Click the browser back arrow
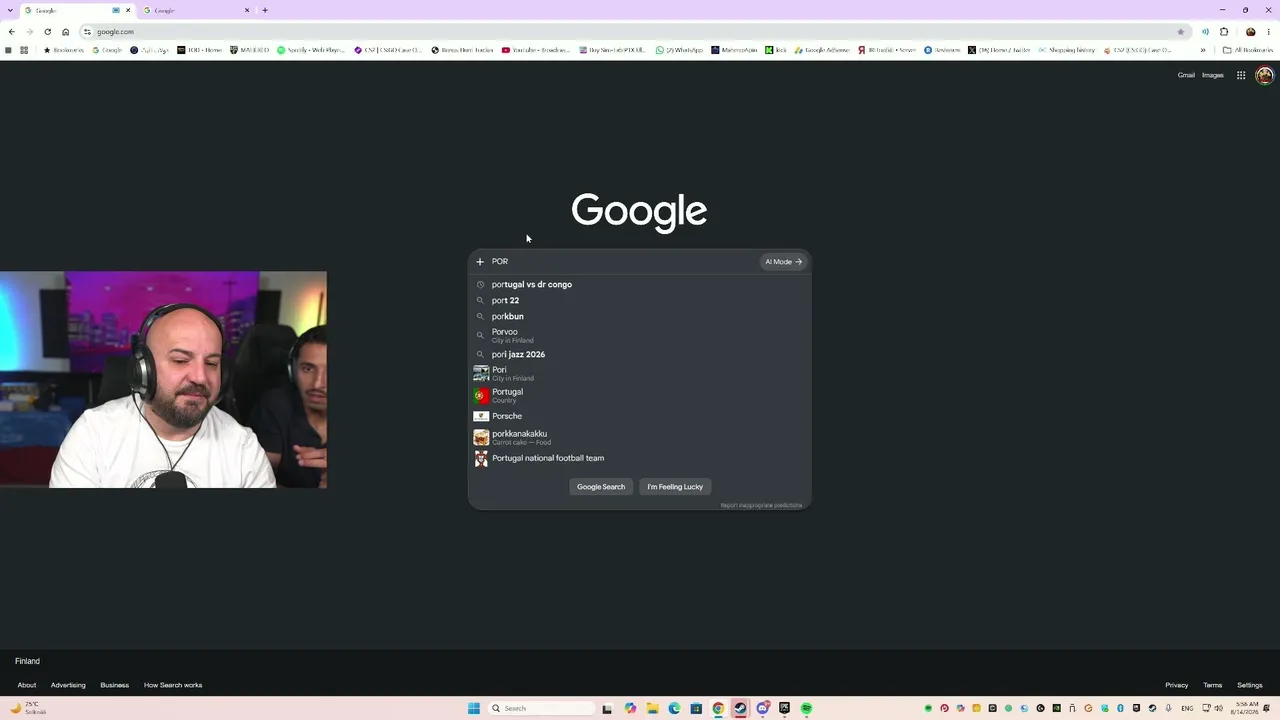This screenshot has height=720, width=1280. (x=11, y=32)
